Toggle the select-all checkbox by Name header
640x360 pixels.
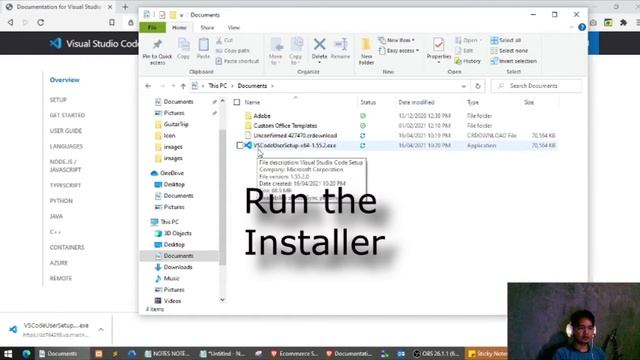(x=237, y=102)
